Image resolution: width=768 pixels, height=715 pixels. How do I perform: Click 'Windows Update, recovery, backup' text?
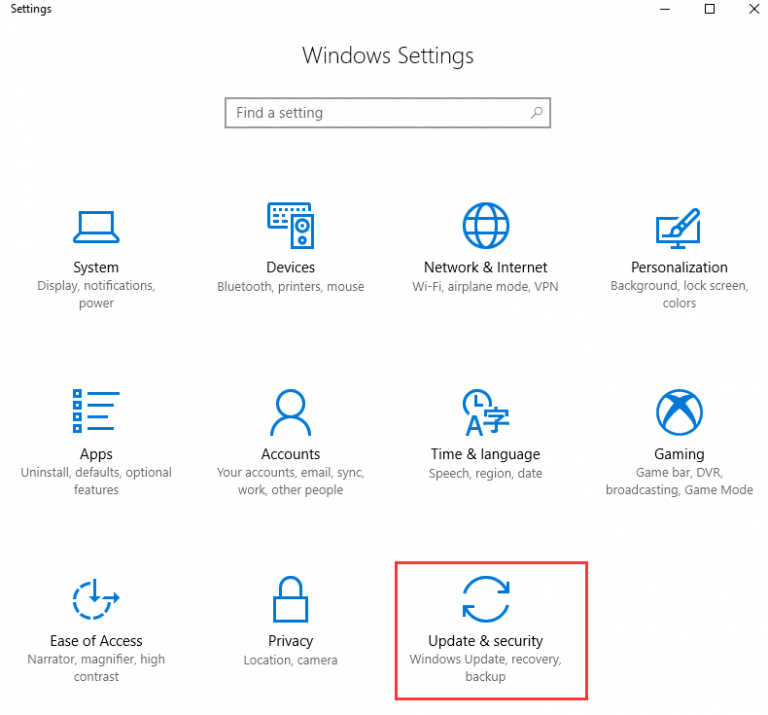pyautogui.click(x=485, y=668)
